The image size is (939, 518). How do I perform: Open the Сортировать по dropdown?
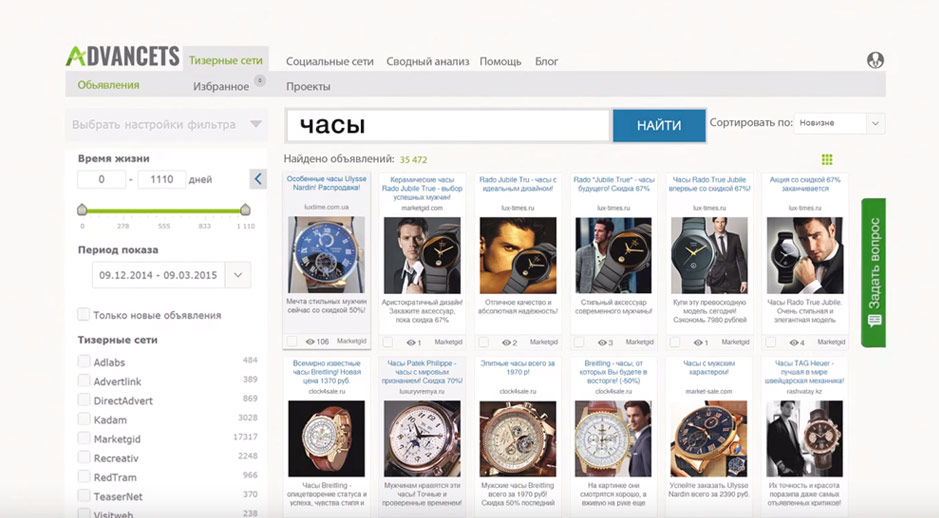click(x=838, y=123)
